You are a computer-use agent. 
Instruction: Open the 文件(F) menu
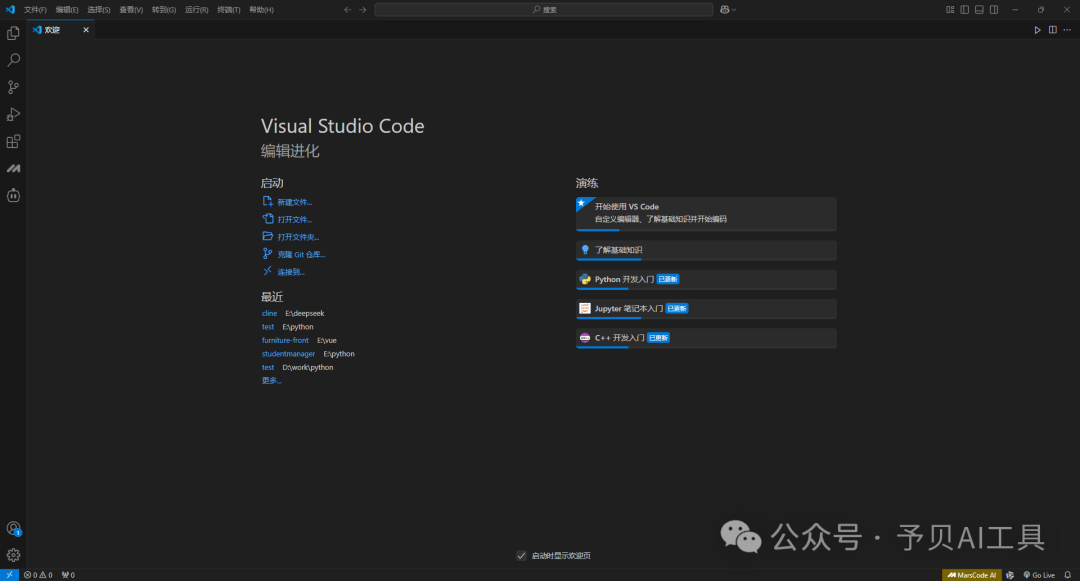35,10
